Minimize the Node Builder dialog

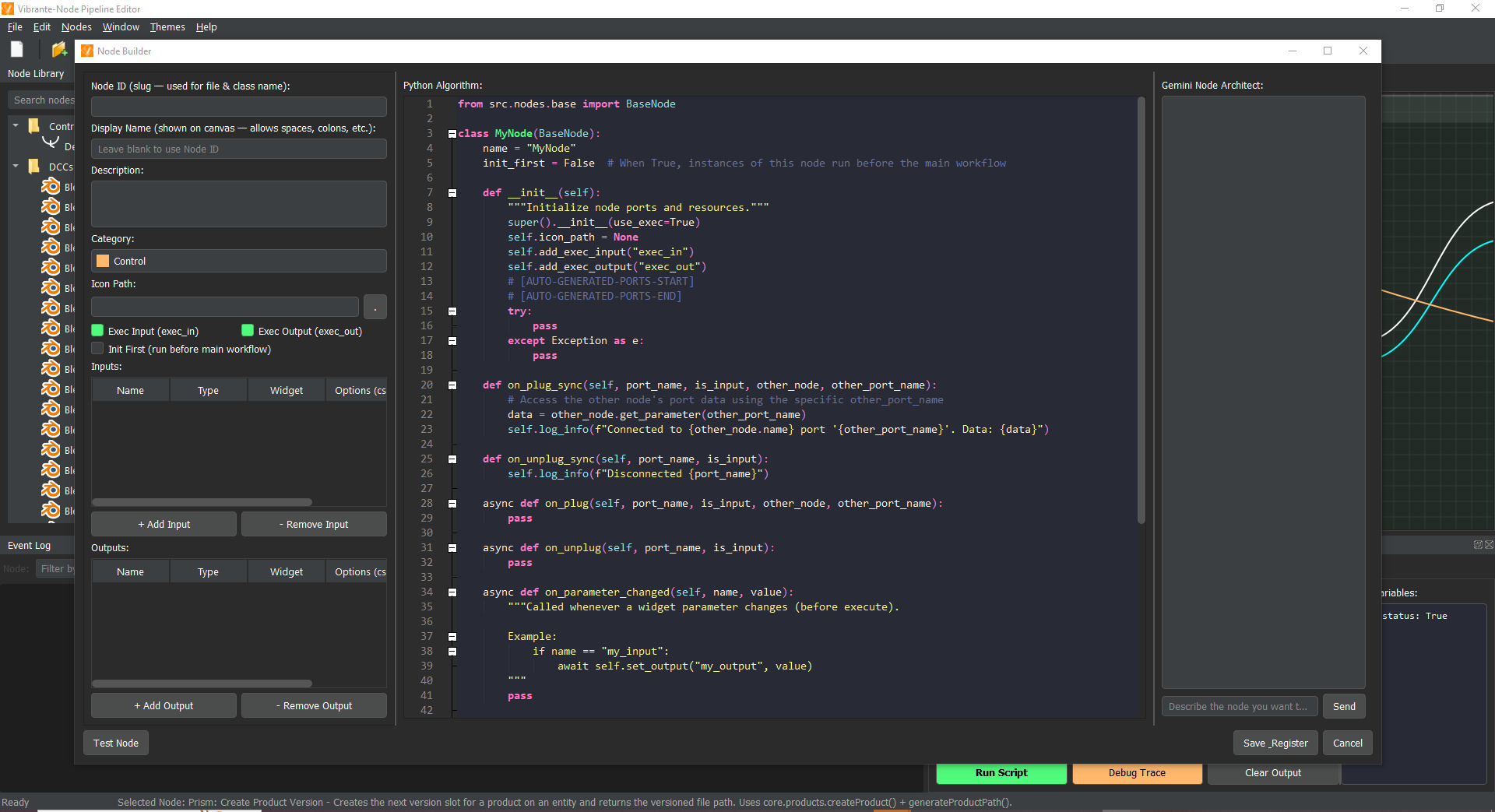(1293, 51)
